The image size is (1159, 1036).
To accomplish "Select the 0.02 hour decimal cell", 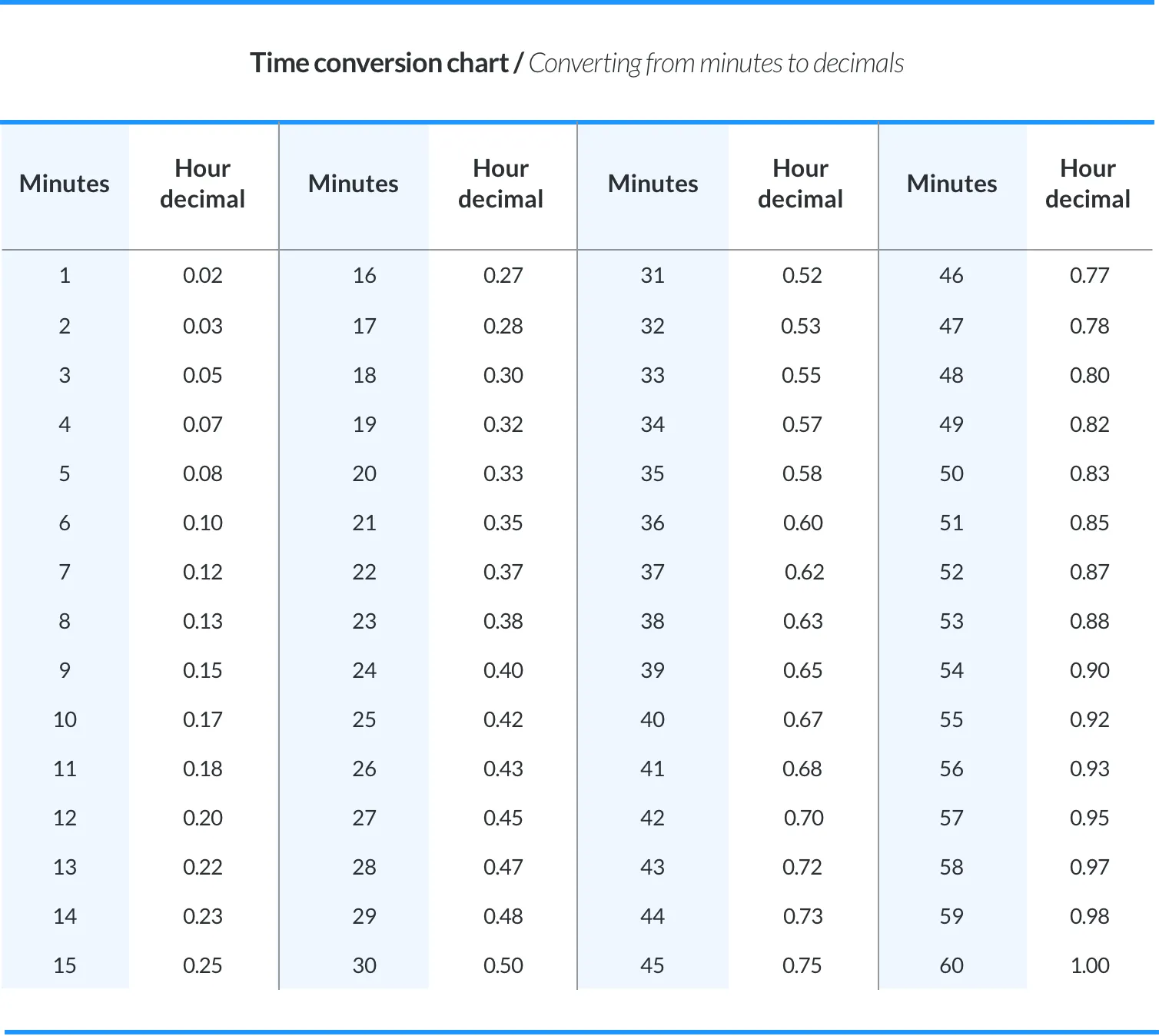I will [203, 275].
